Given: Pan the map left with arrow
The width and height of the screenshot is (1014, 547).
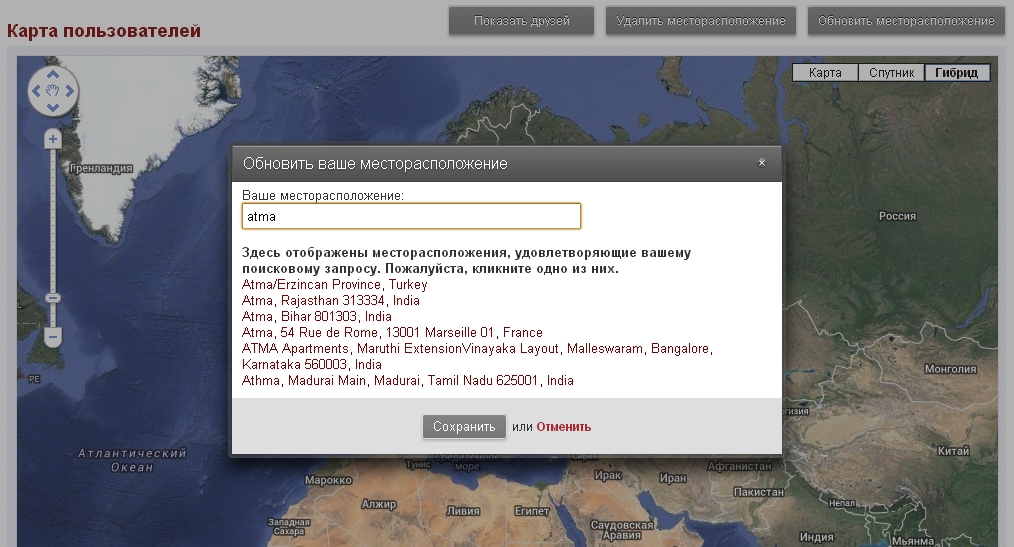Looking at the screenshot, I should (x=36, y=91).
